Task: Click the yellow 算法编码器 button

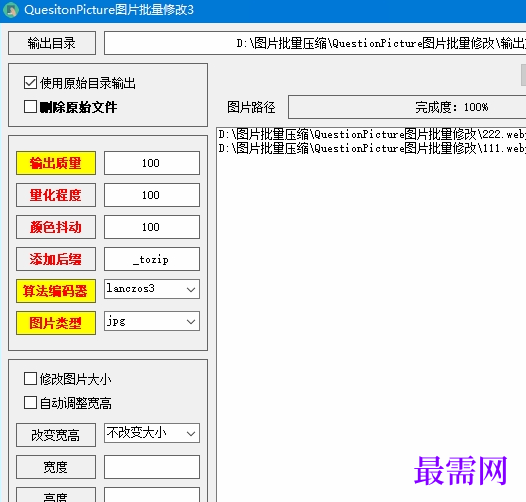Action: coord(56,291)
